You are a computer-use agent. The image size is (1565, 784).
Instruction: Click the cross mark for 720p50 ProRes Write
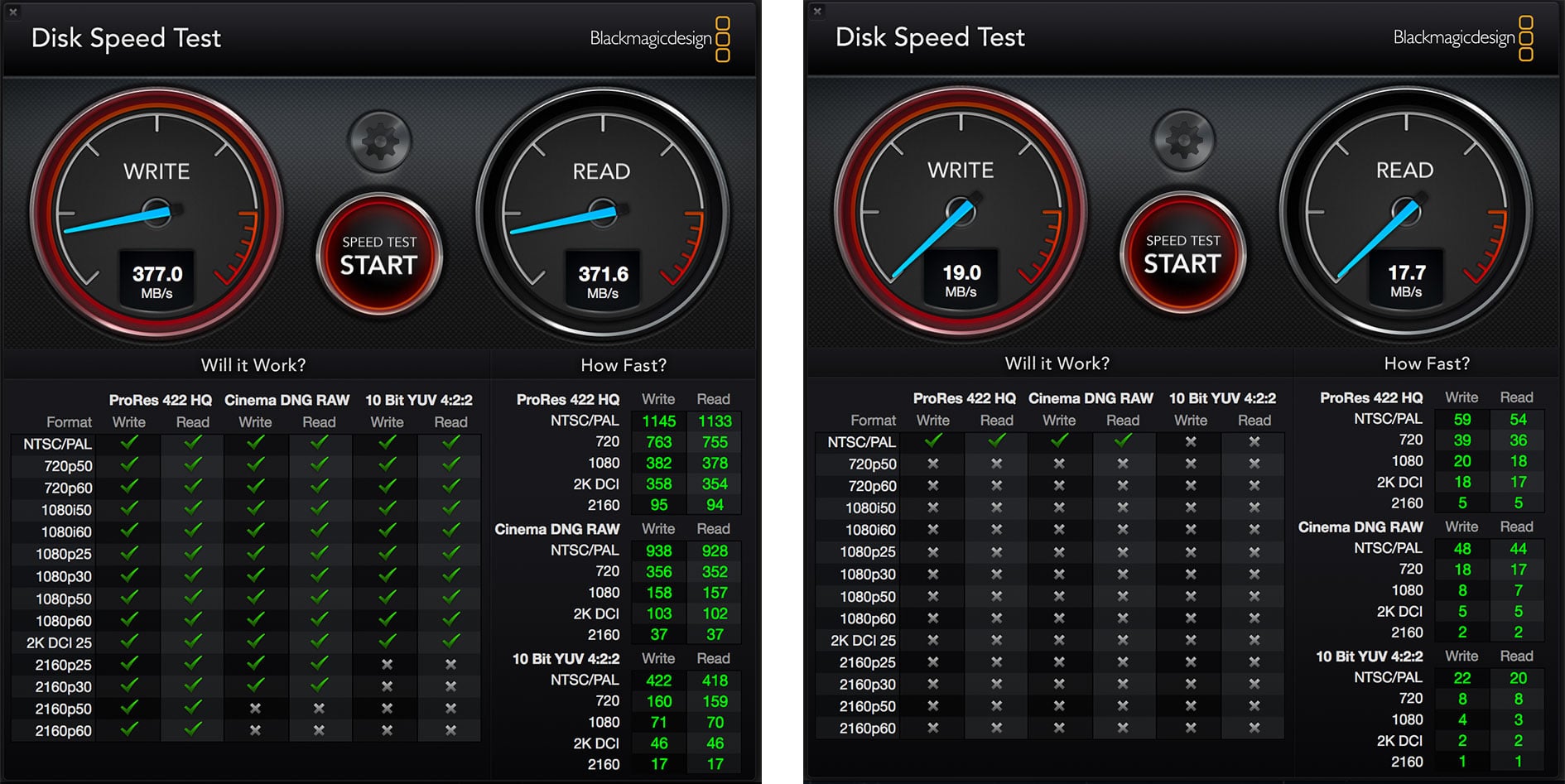pyautogui.click(x=933, y=464)
